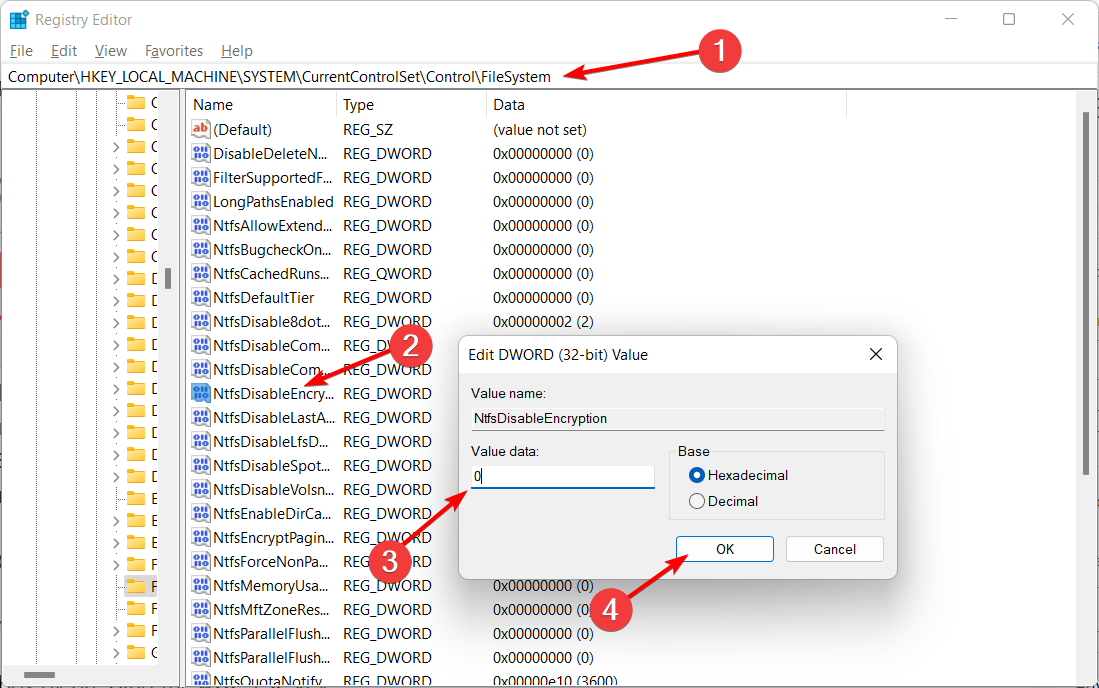Open the Help menu
Screen dimensions: 1099x688
click(236, 50)
